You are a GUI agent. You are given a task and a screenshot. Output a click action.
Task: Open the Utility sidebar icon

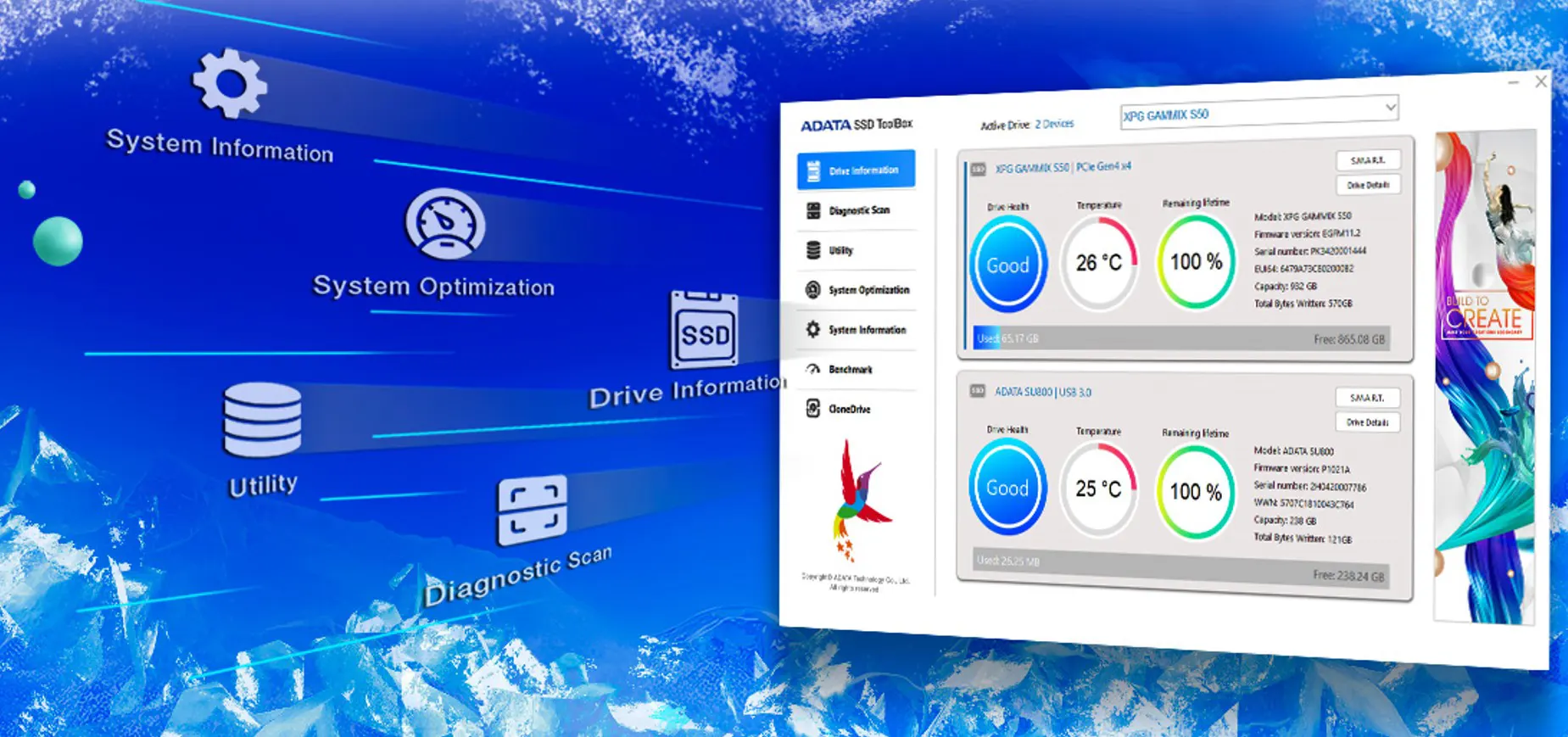[x=813, y=250]
